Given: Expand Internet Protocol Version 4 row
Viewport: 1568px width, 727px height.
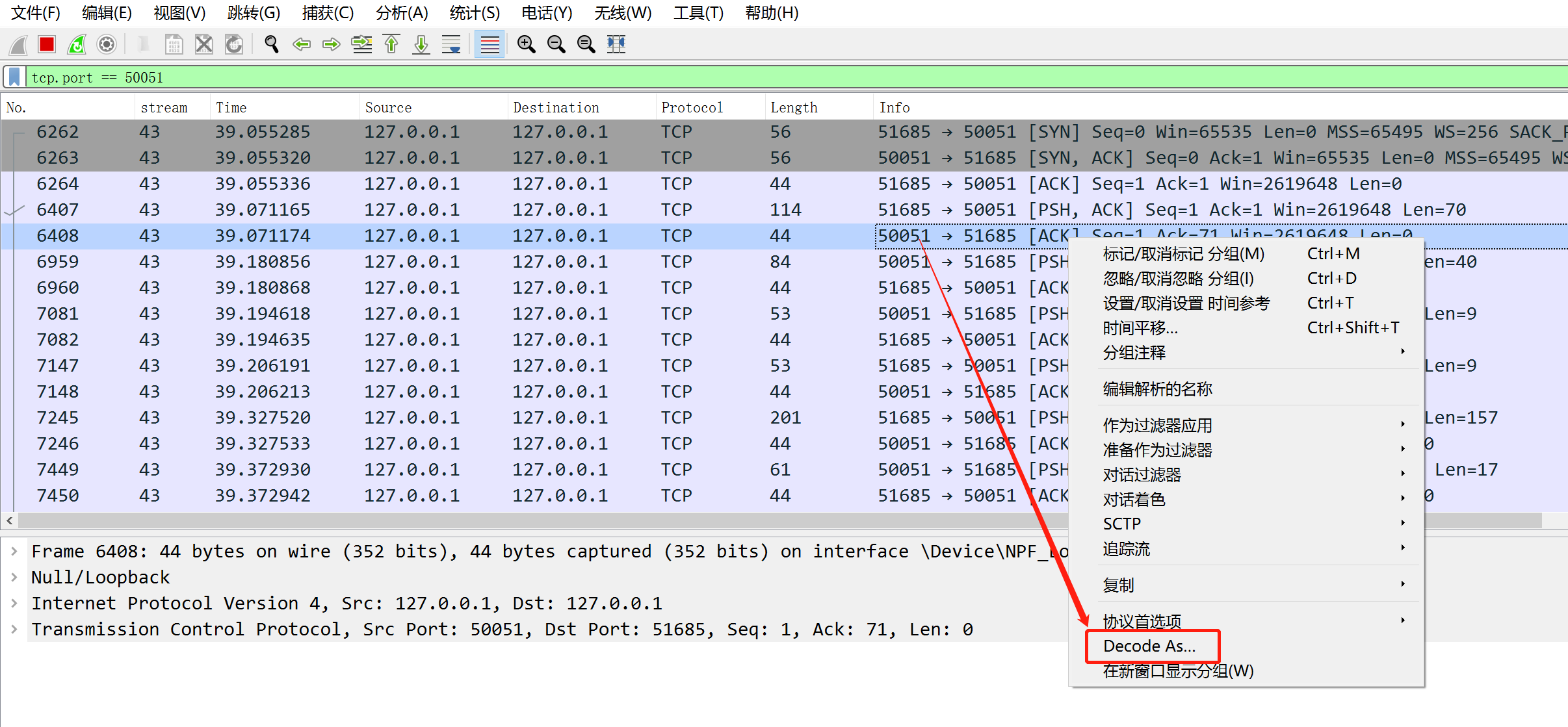Looking at the screenshot, I should pyautogui.click(x=14, y=604).
